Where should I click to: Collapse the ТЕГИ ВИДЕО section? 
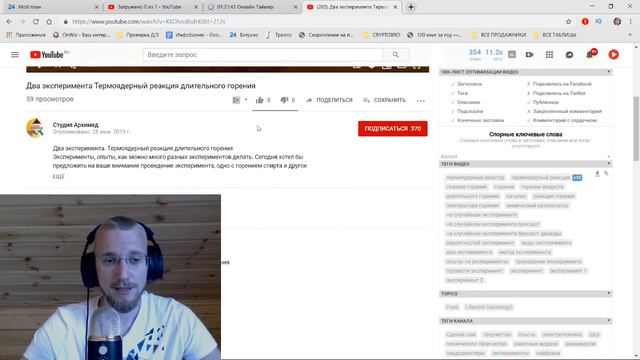click(609, 164)
